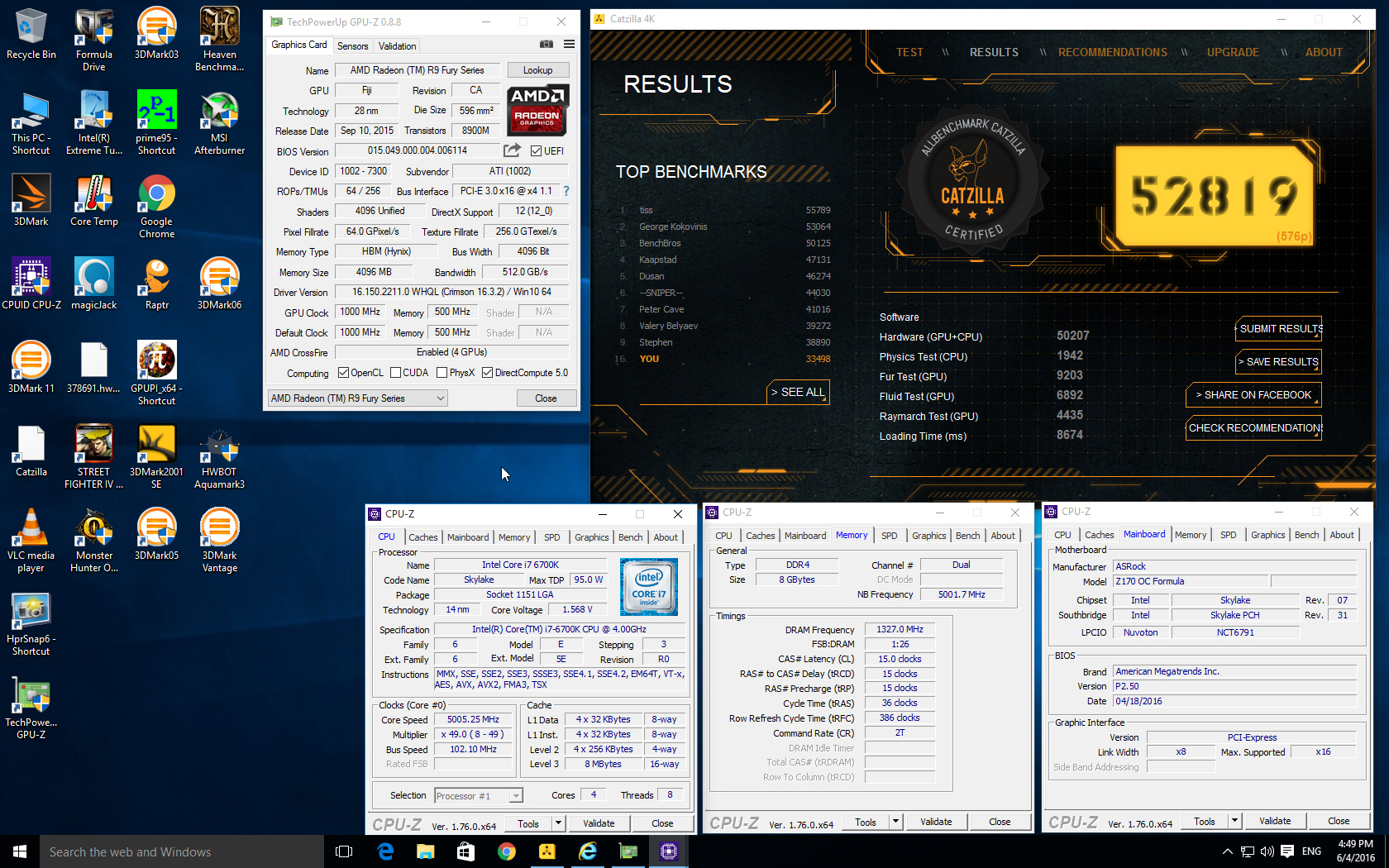Viewport: 1389px width, 868px height.
Task: Click the BIOS export share icon in GPU-Z
Action: pos(513,150)
